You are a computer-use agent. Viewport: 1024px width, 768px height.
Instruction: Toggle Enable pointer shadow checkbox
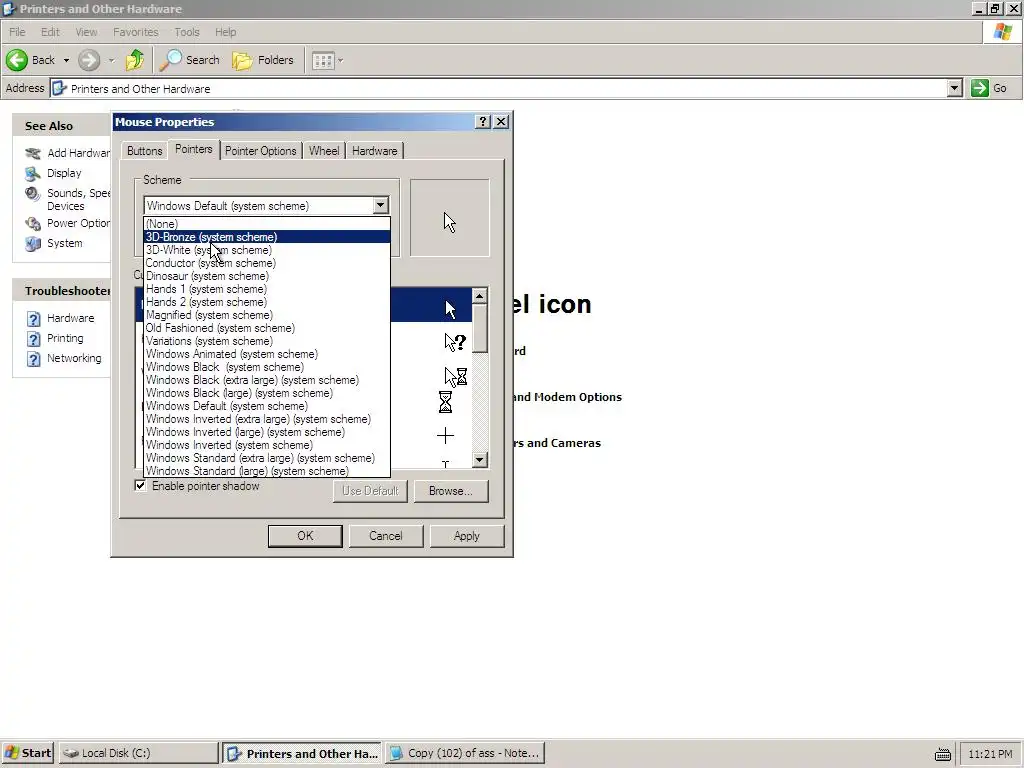[140, 486]
